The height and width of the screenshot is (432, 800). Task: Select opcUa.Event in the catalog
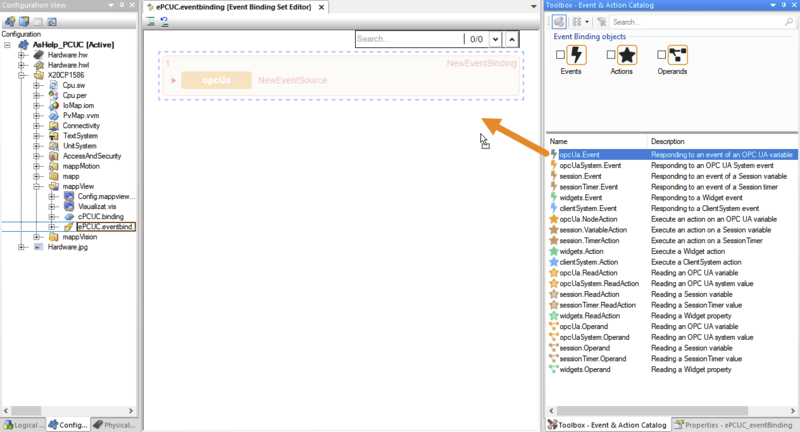point(580,155)
